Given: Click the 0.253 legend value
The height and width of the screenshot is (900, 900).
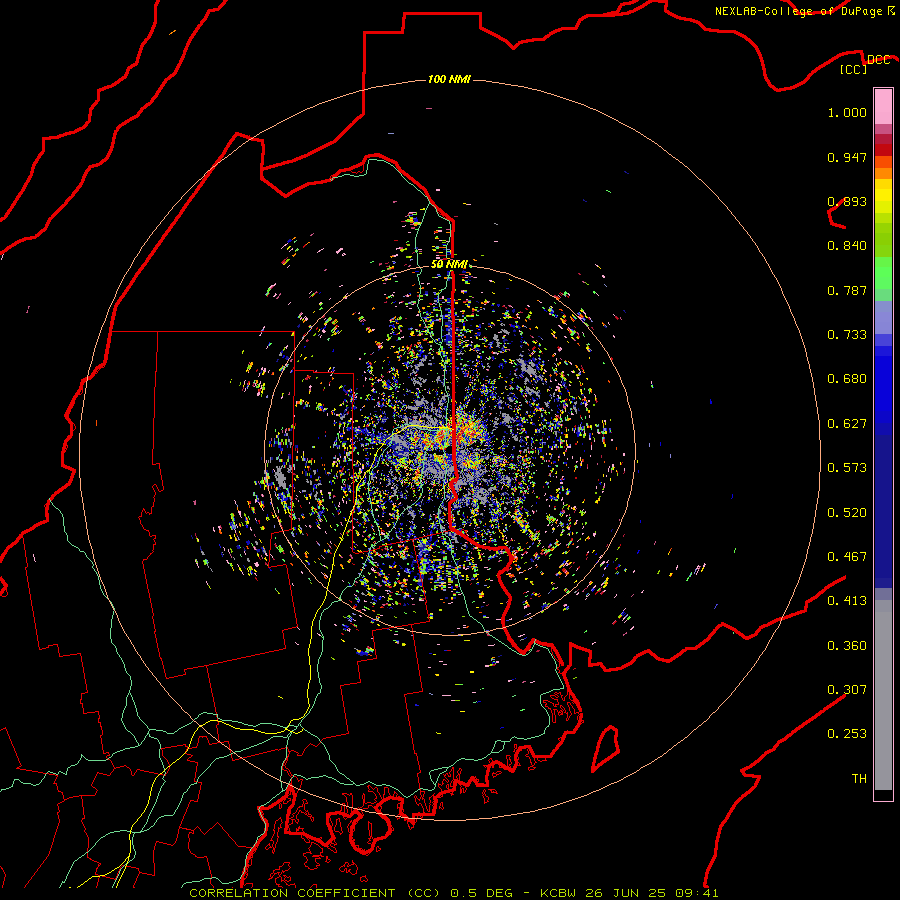Looking at the screenshot, I should [847, 734].
